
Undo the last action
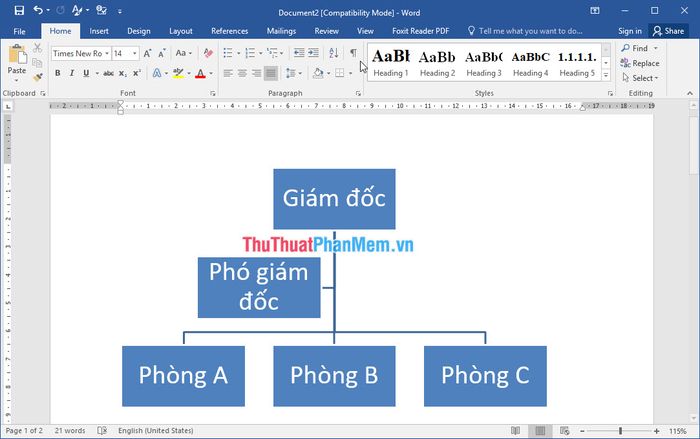(38, 10)
